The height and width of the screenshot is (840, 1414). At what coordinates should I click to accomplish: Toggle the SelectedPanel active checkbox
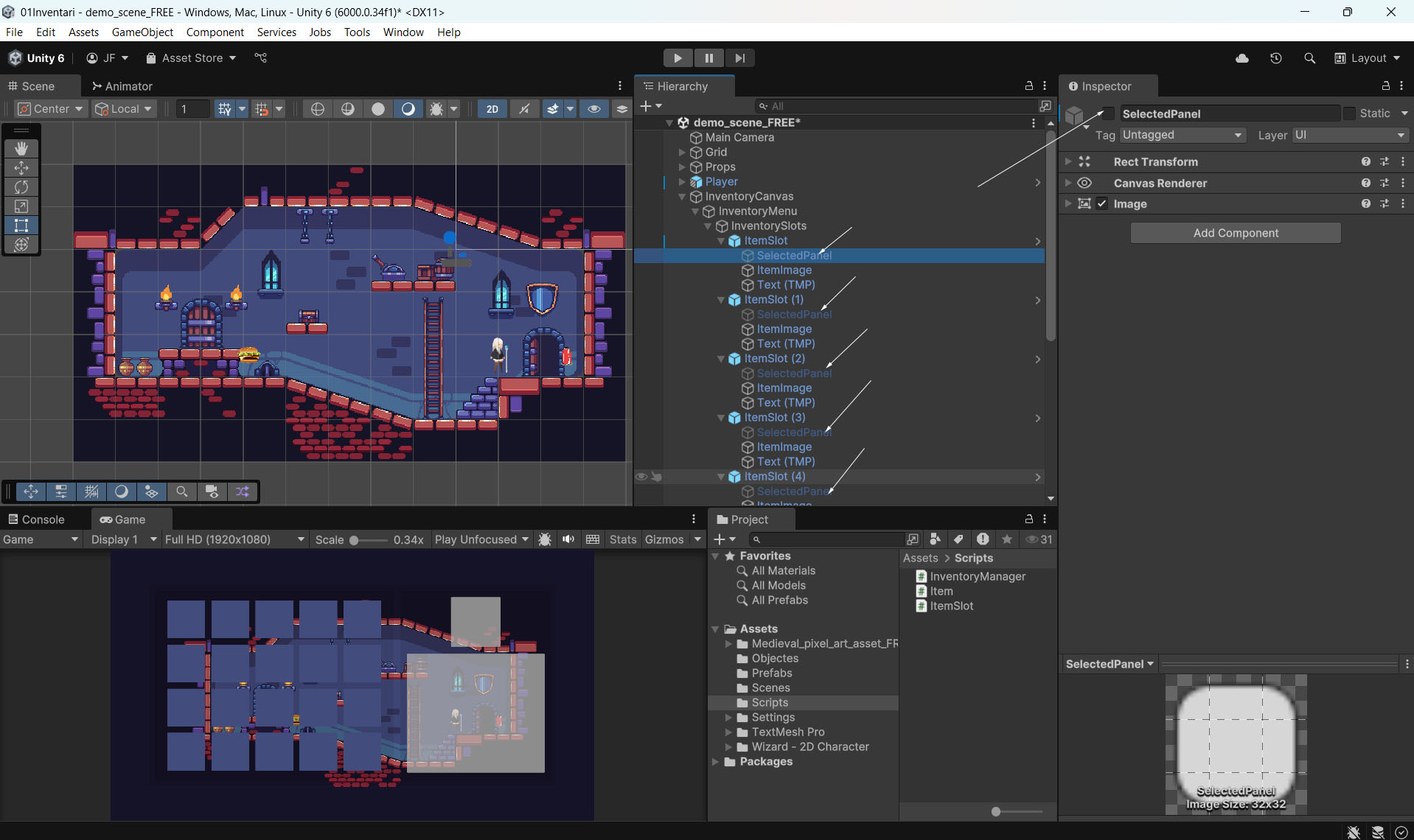tap(1108, 113)
